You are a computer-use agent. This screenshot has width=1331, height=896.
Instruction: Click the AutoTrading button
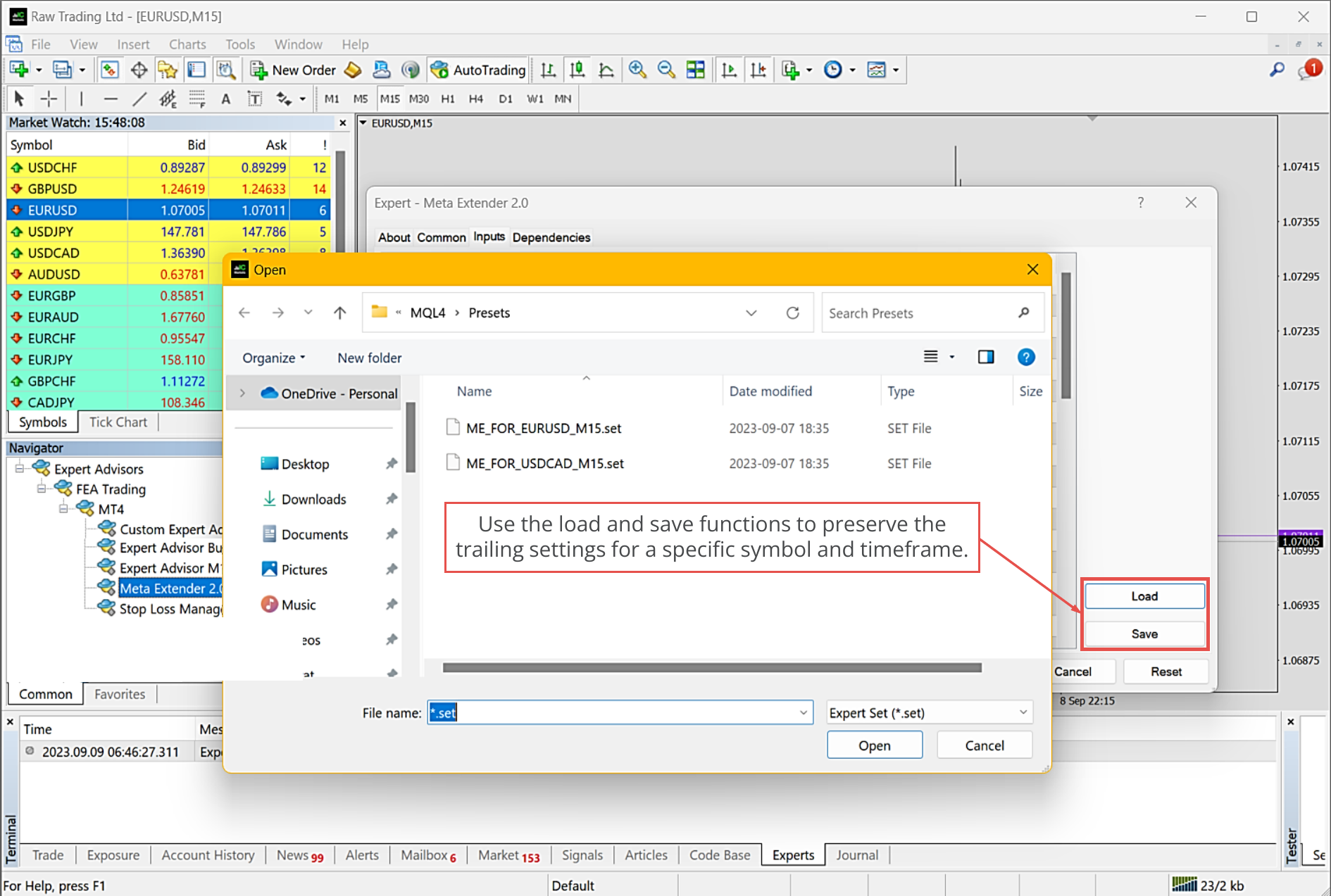click(x=478, y=70)
